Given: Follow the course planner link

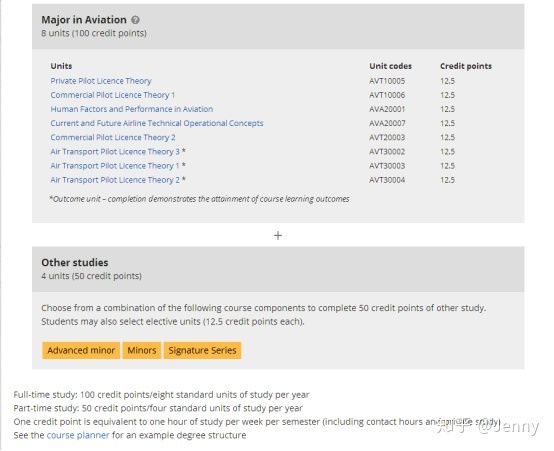Looking at the screenshot, I should tap(78, 435).
